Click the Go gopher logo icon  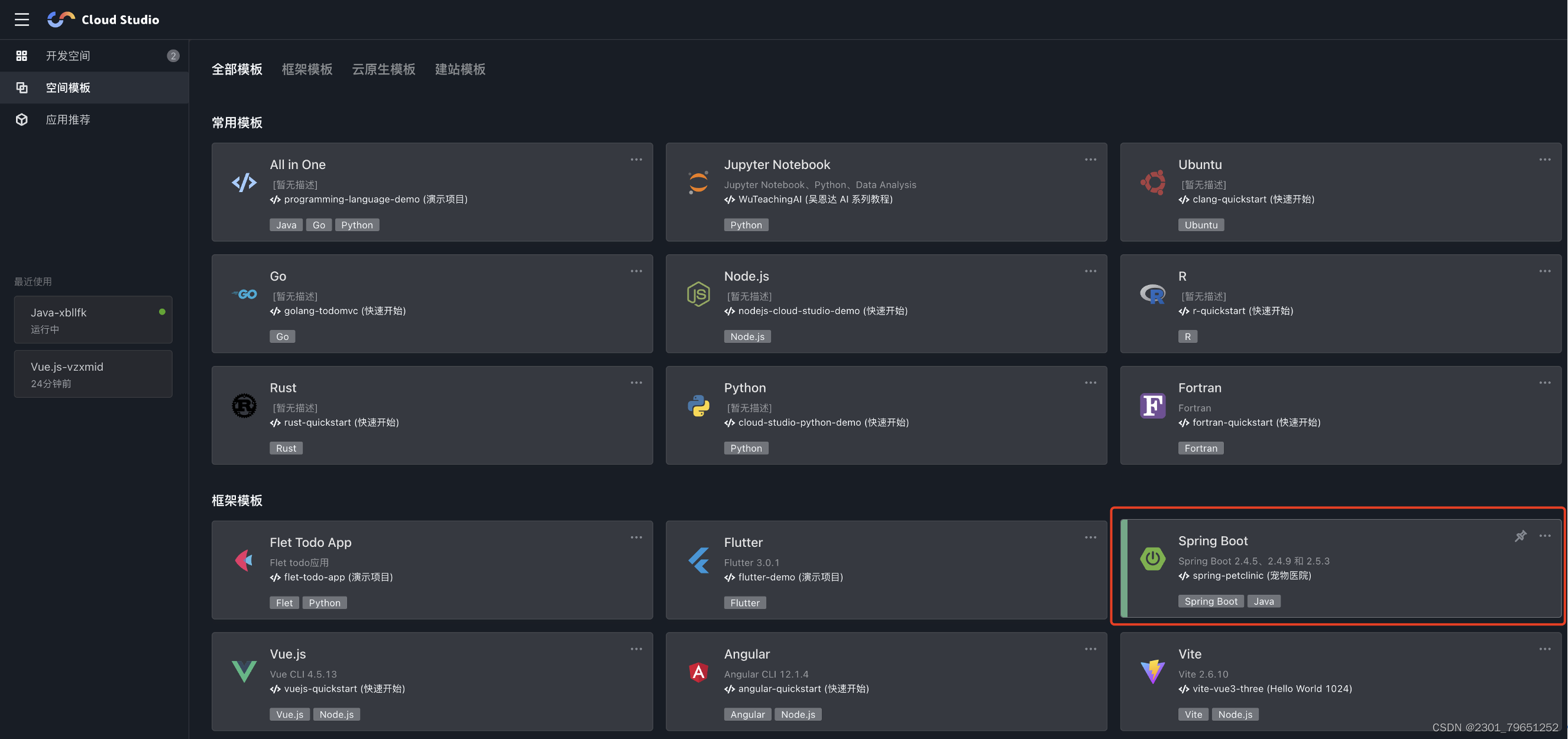click(x=244, y=294)
